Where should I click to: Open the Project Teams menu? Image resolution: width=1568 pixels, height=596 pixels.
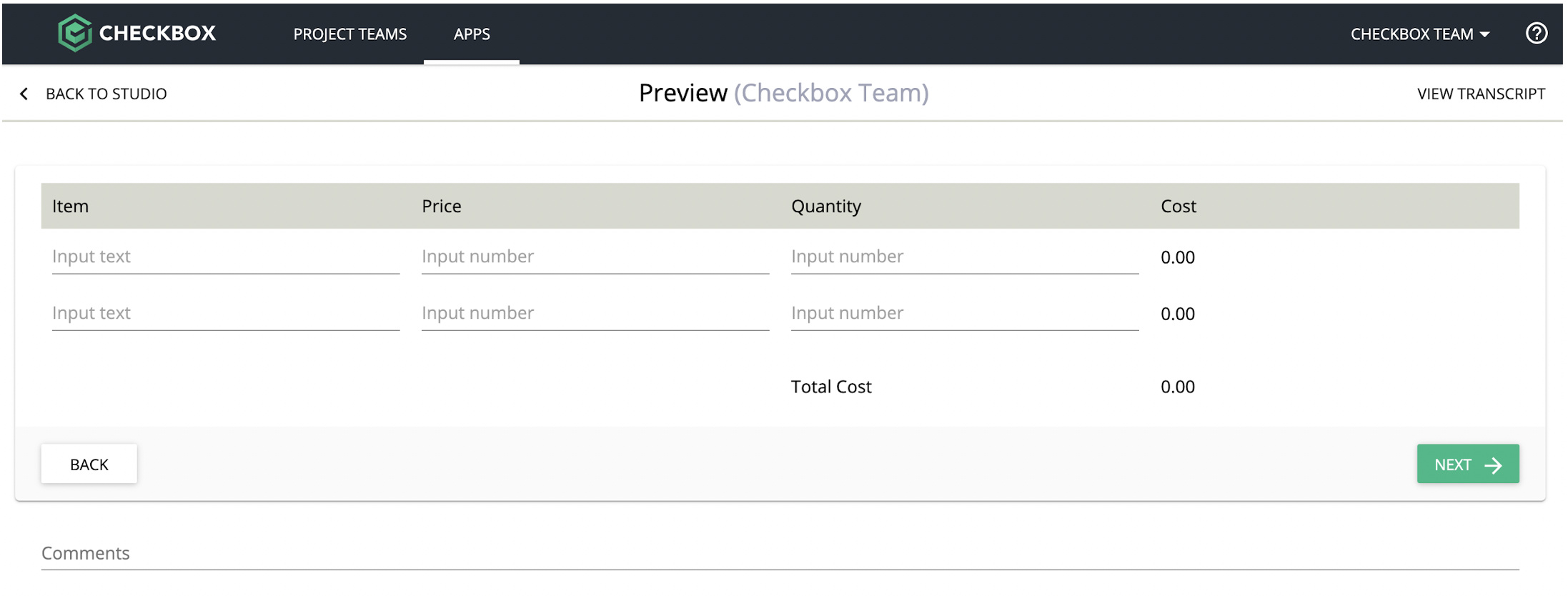coord(349,34)
